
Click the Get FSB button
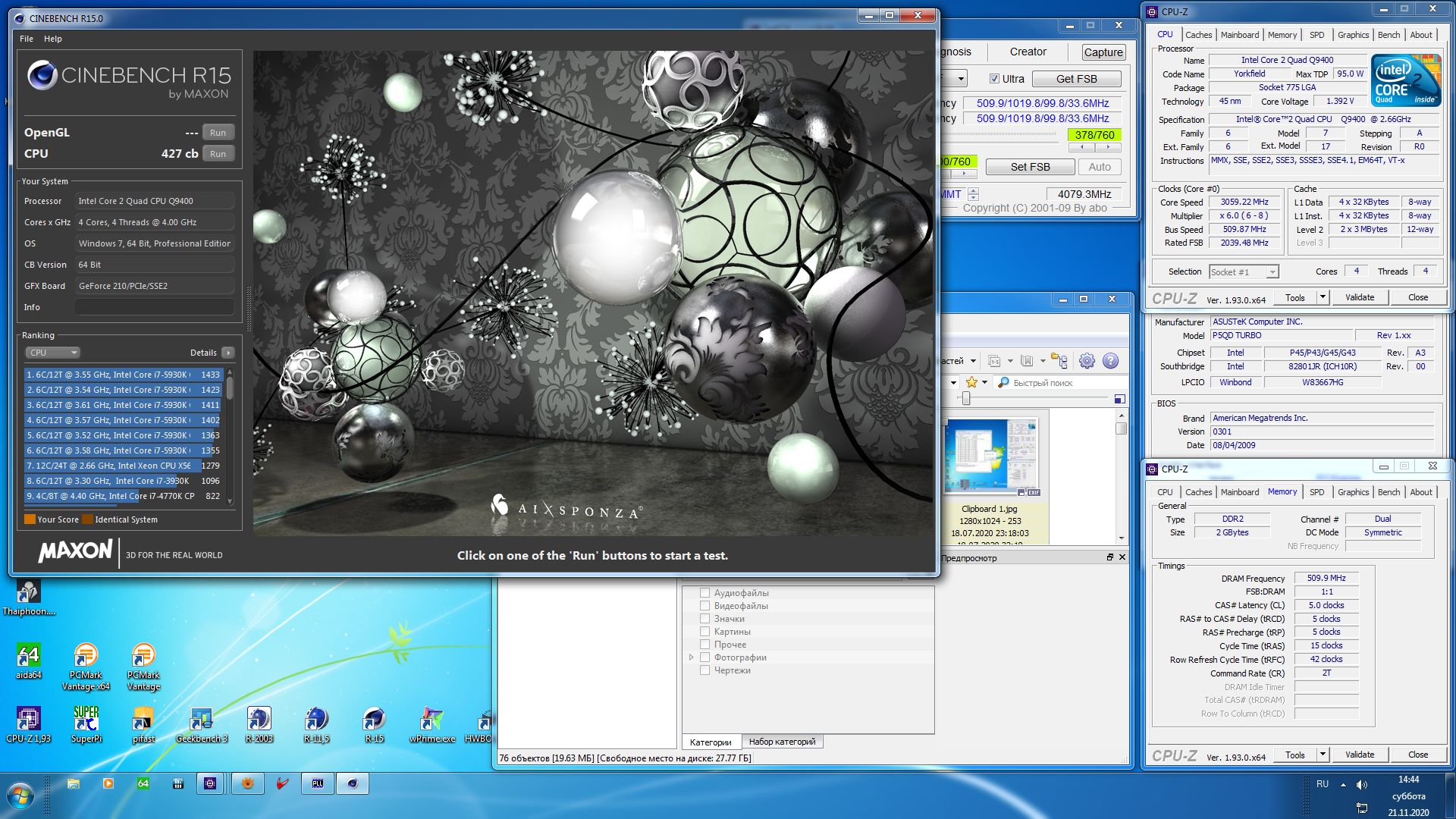pos(1076,79)
